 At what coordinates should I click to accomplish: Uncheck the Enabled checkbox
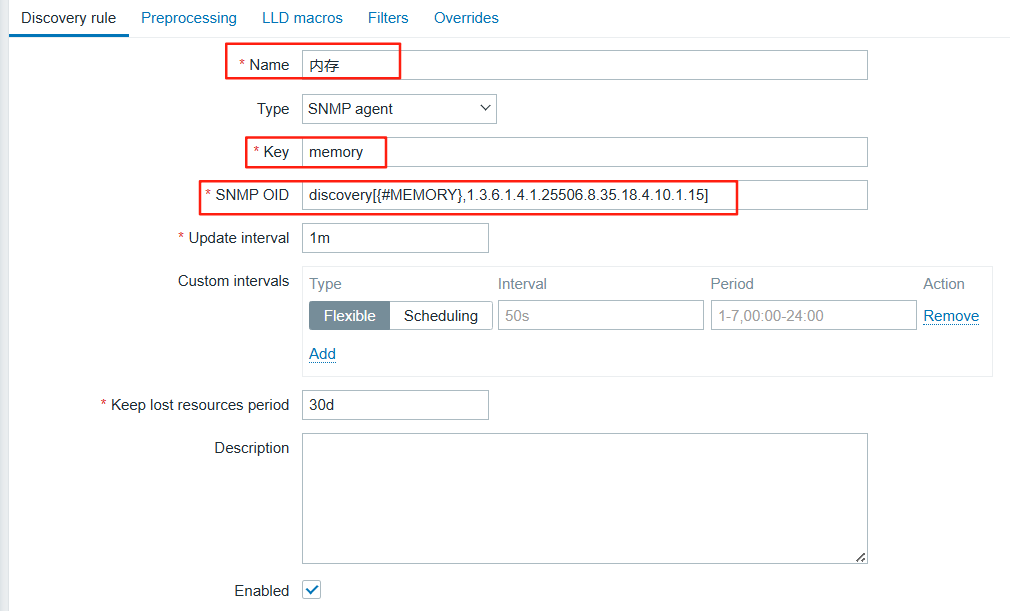(312, 590)
